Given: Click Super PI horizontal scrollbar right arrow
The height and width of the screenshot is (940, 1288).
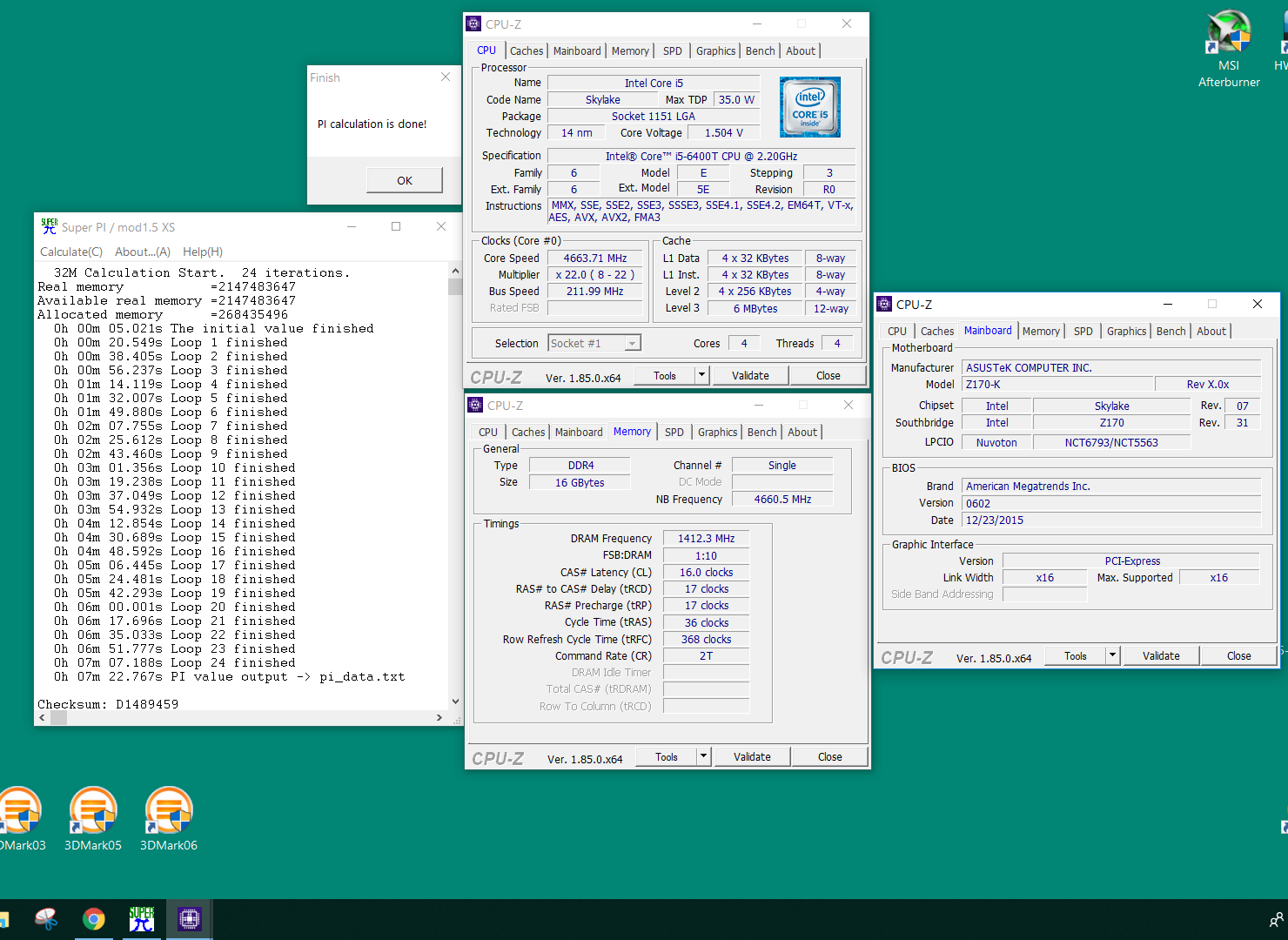Looking at the screenshot, I should pos(439,718).
